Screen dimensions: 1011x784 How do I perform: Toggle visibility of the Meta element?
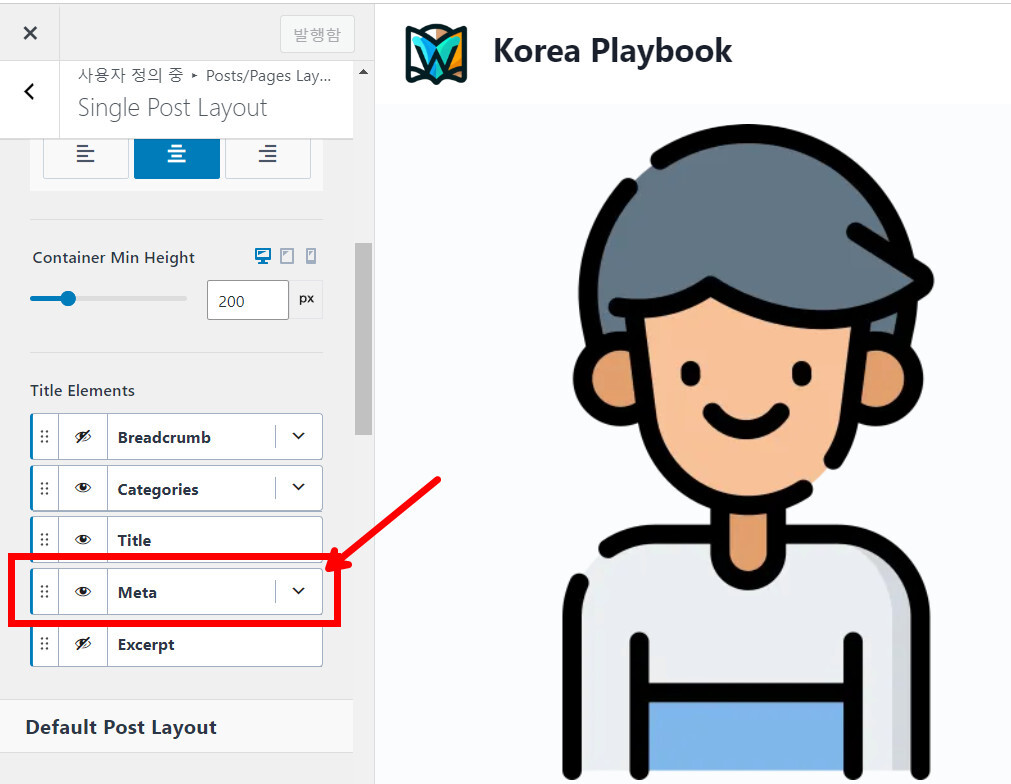(x=83, y=592)
